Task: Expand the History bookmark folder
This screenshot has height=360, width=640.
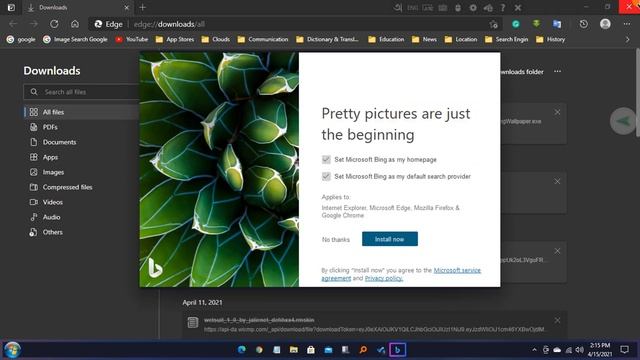Action: coord(551,40)
